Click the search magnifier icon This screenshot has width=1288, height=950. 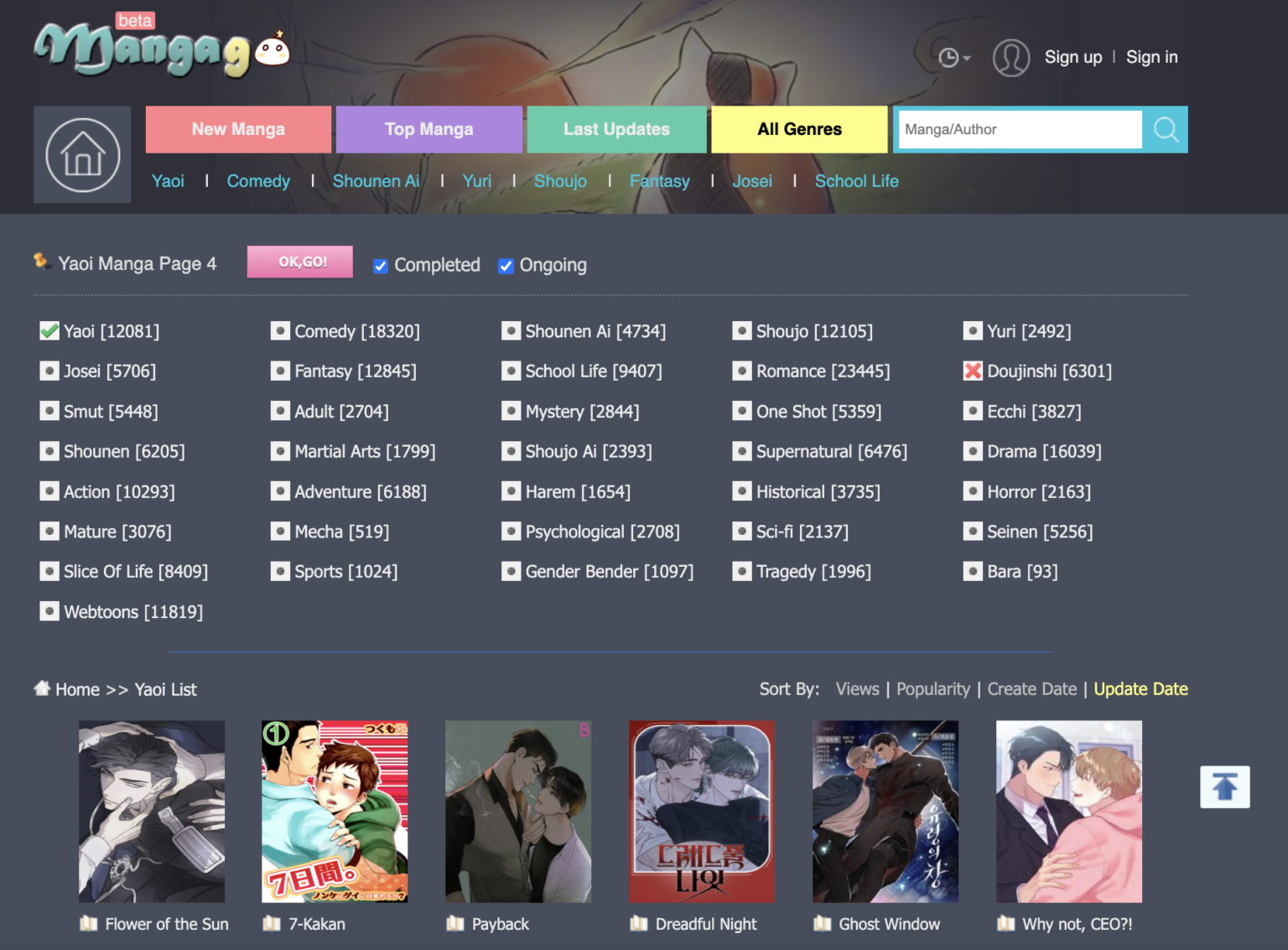[x=1166, y=129]
